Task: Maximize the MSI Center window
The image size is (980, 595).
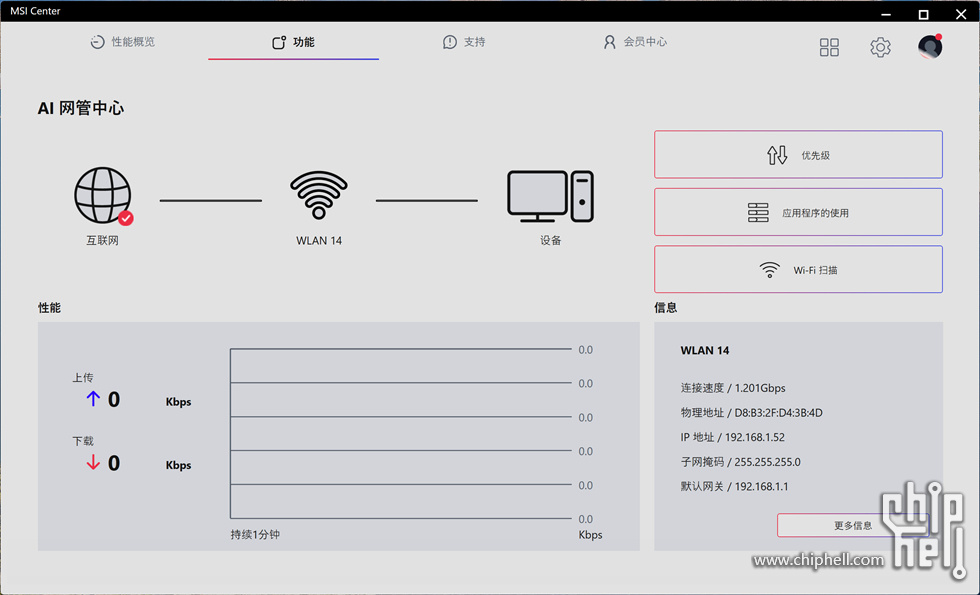Action: click(x=923, y=14)
